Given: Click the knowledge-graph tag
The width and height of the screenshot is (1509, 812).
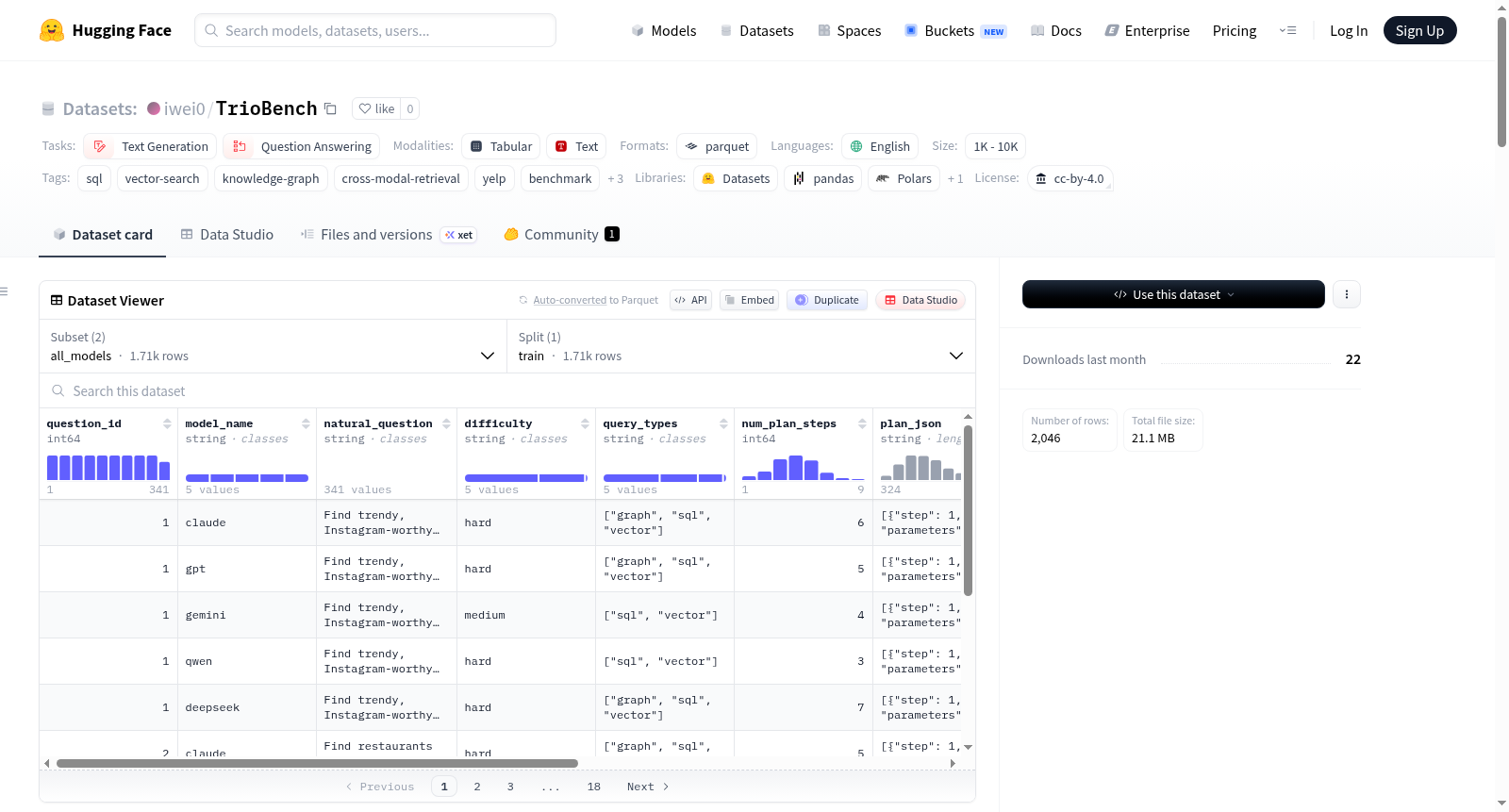Looking at the screenshot, I should pyautogui.click(x=271, y=178).
